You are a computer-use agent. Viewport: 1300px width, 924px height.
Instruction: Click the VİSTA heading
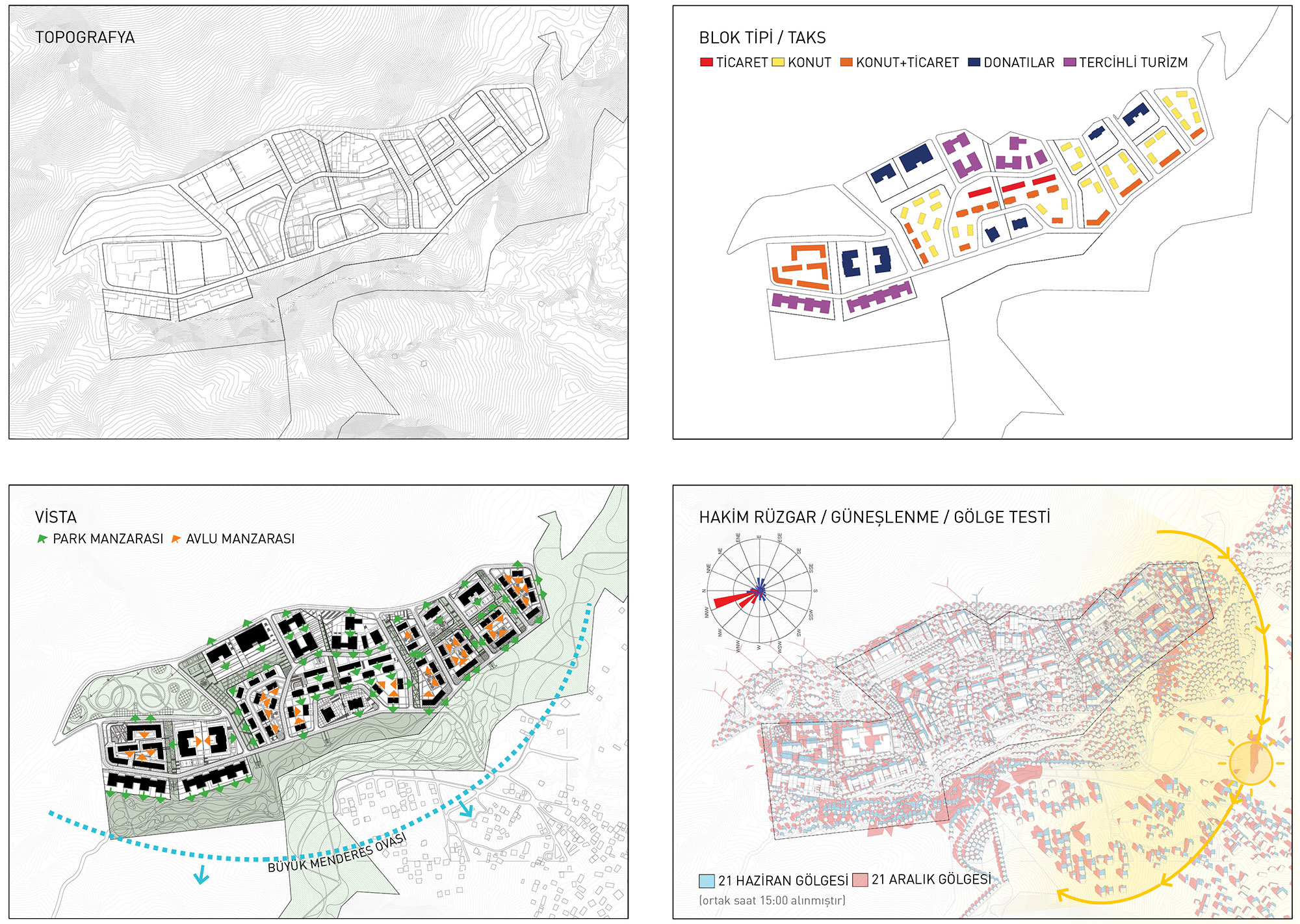(56, 517)
